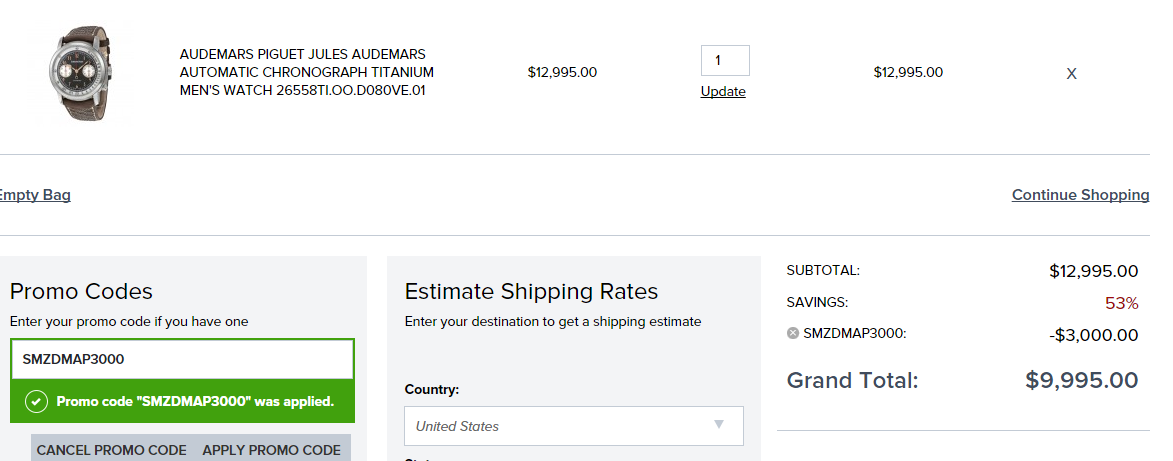Click the Estimate Shipping Rates heading
Screen dimensions: 1173x461
coord(531,291)
